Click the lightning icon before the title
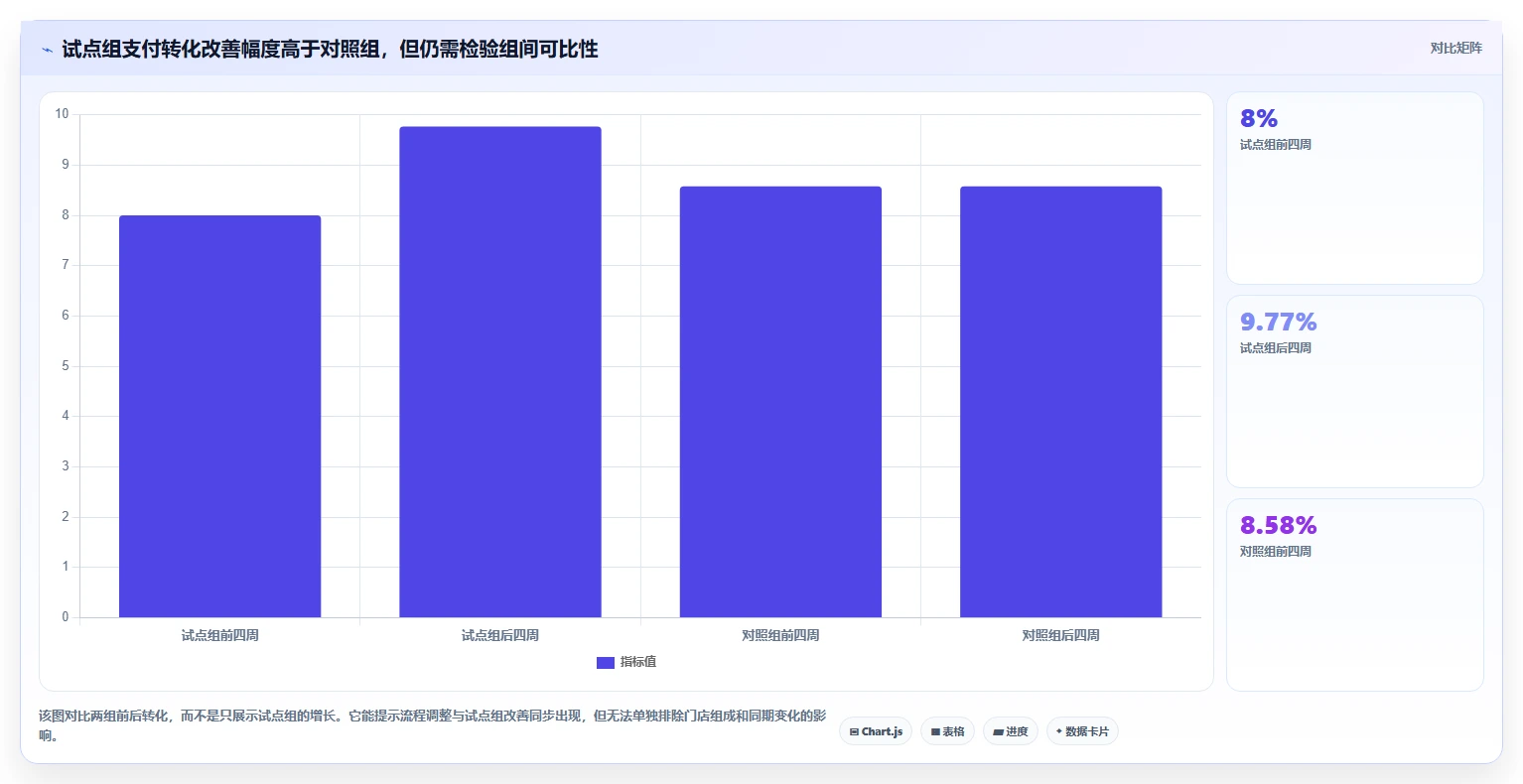Screen dimensions: 1523x784 click(x=47, y=50)
